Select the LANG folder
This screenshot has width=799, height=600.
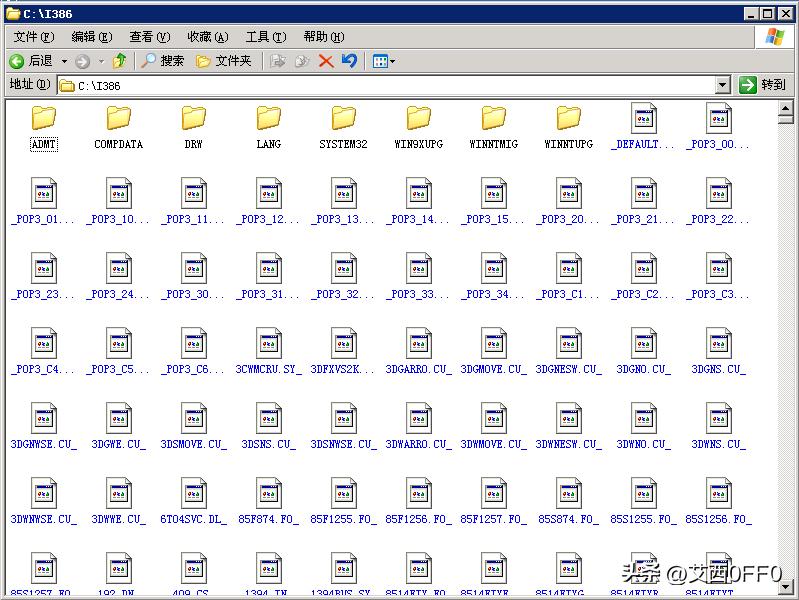pyautogui.click(x=269, y=128)
